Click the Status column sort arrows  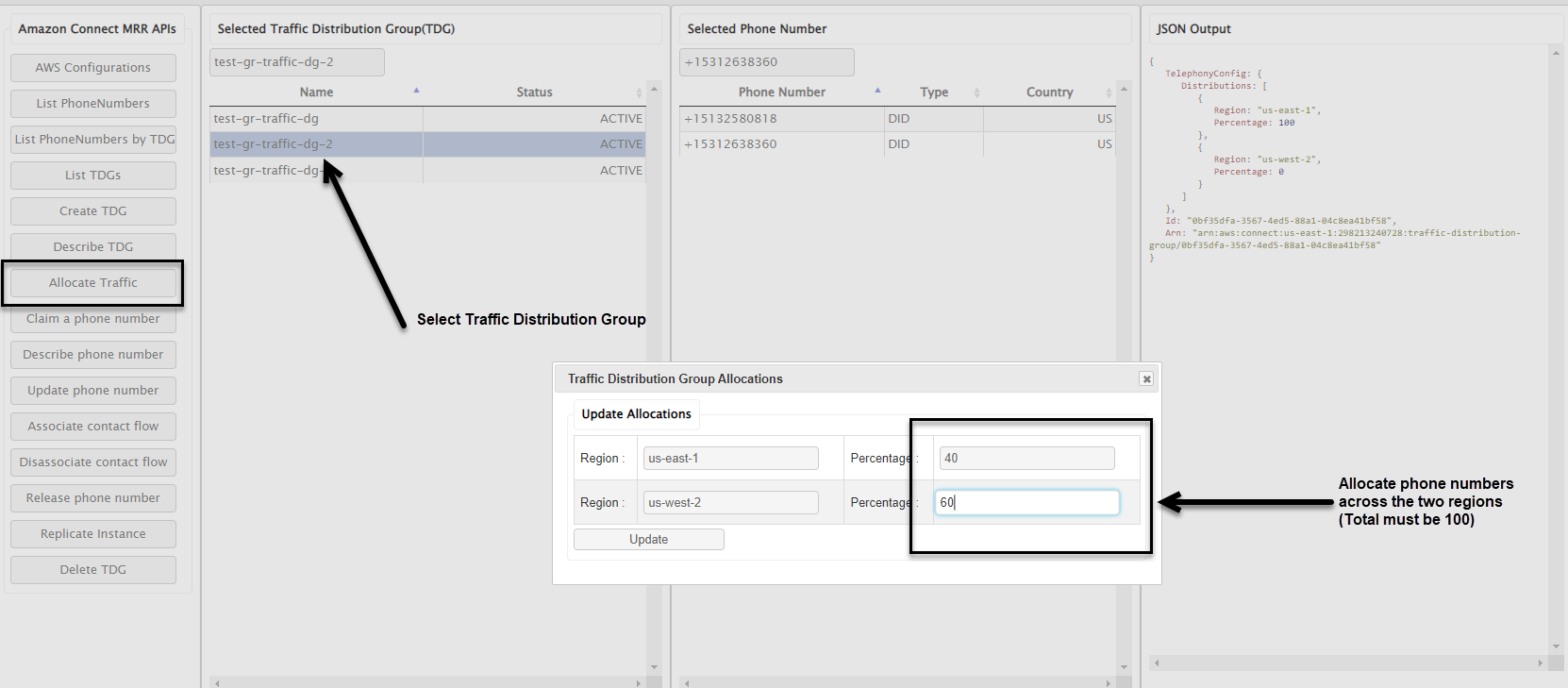pyautogui.click(x=639, y=92)
